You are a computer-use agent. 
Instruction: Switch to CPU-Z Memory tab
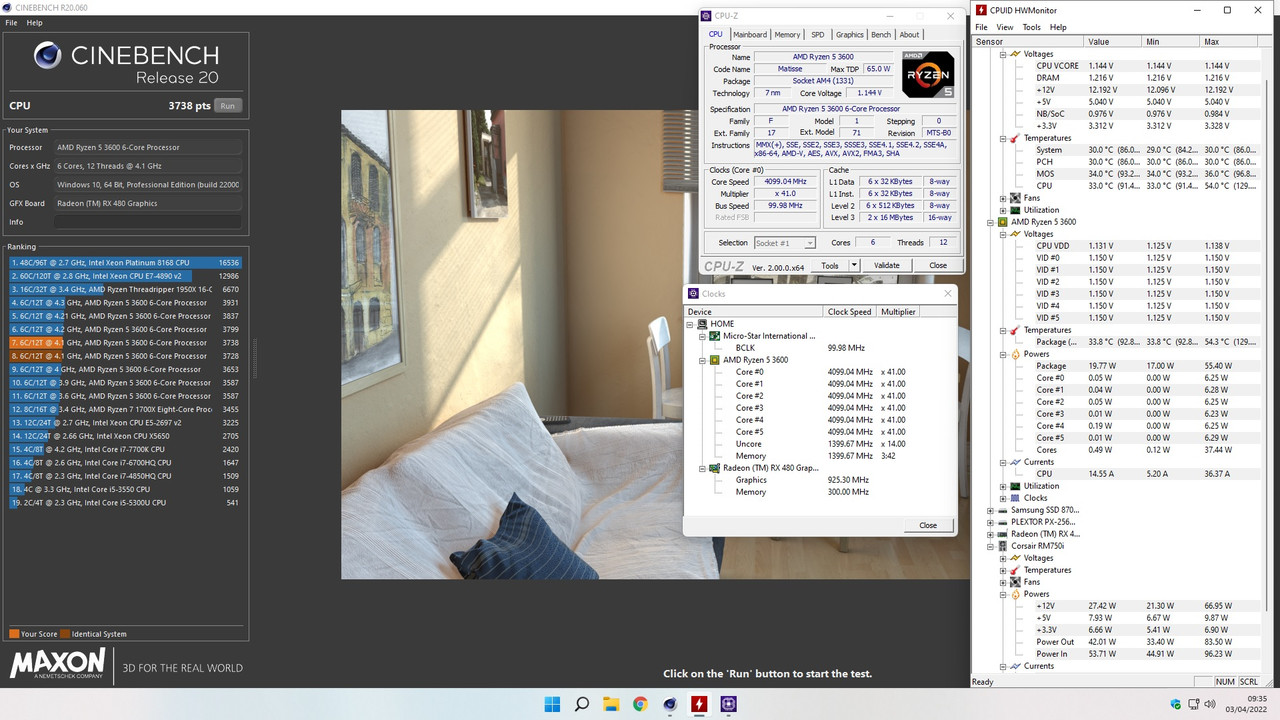tap(787, 34)
